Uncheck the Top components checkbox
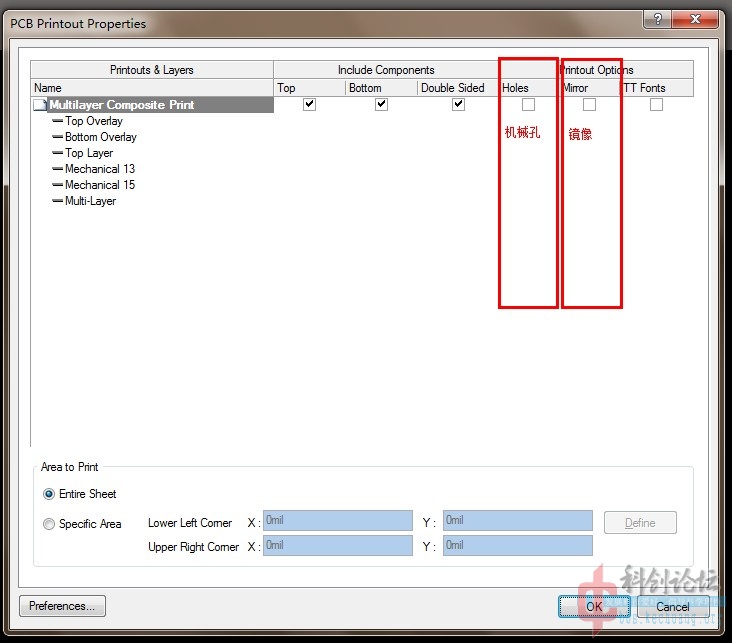 [310, 104]
